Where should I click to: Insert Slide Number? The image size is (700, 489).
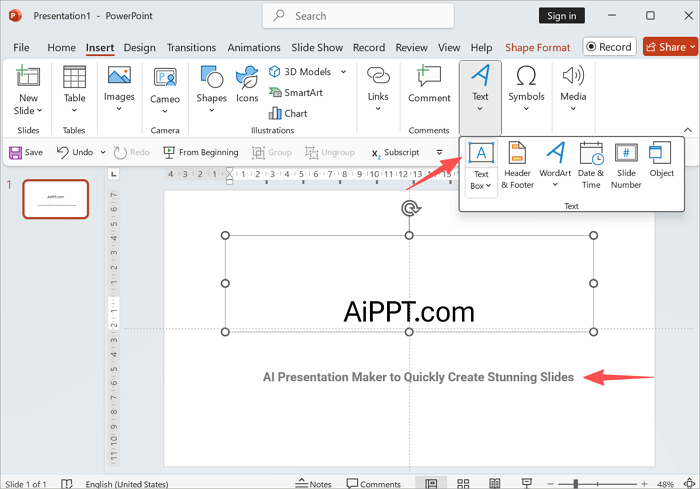pos(626,165)
